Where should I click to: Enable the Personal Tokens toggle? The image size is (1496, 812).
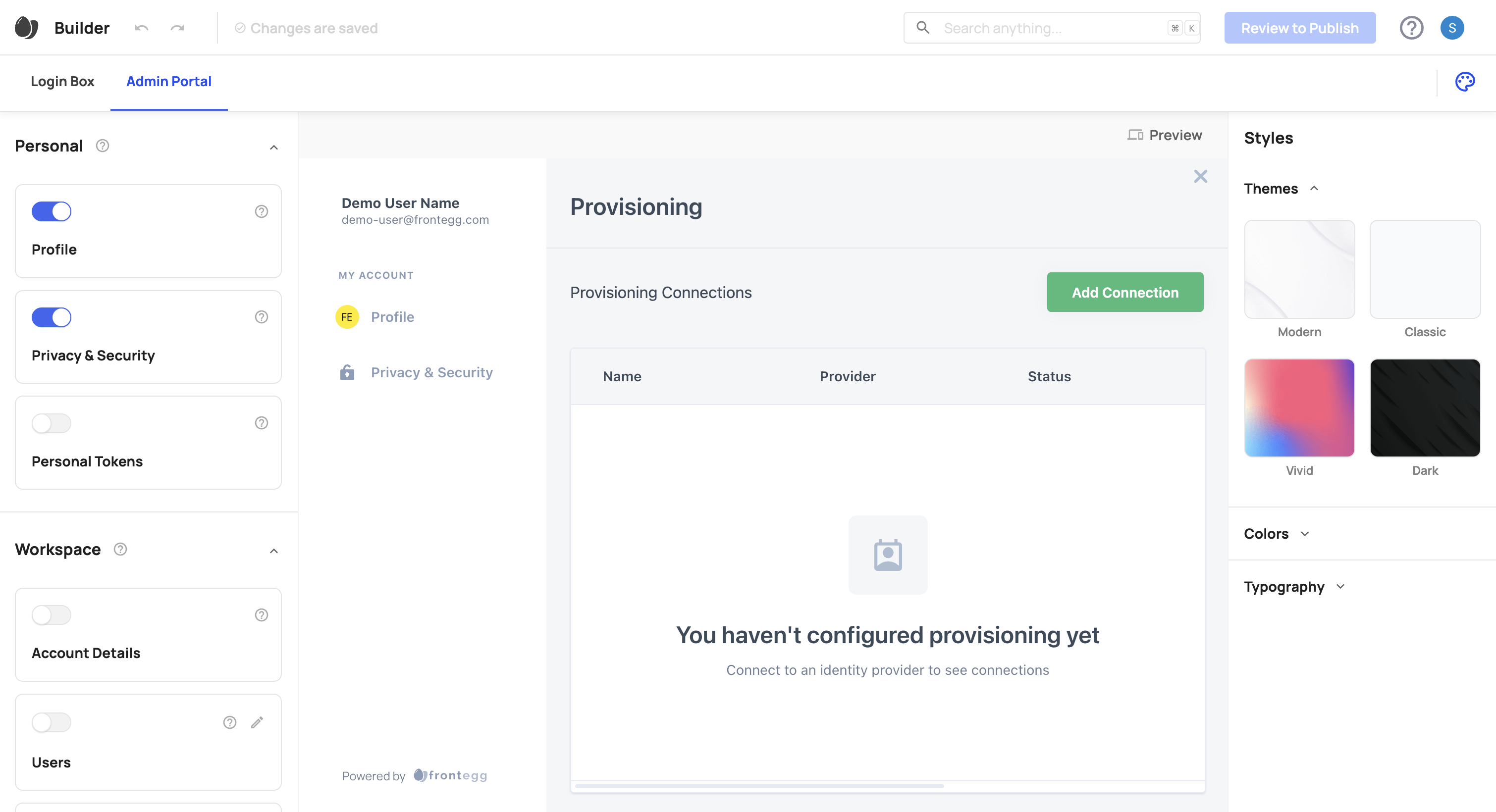pos(52,423)
